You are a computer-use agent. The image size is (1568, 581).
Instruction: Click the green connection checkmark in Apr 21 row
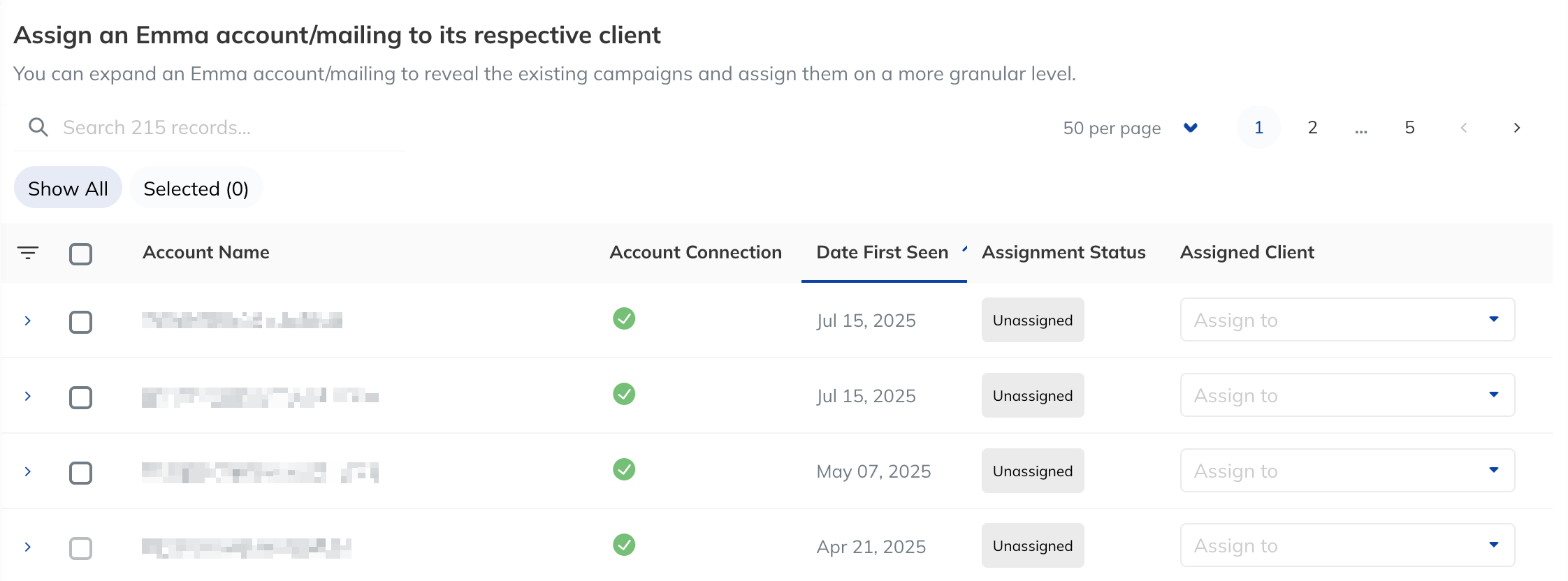pos(624,544)
